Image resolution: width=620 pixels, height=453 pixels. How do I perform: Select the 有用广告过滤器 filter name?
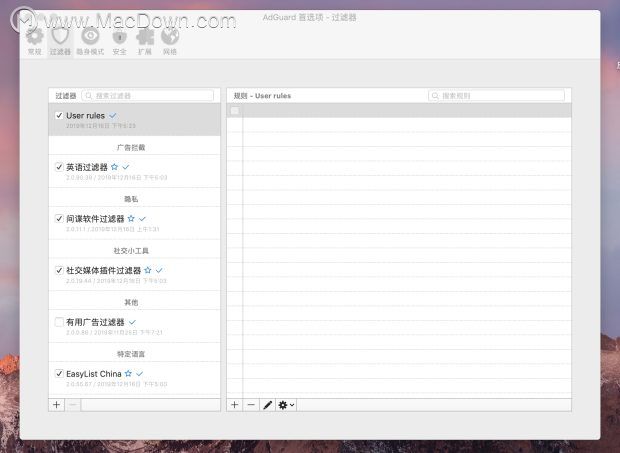[95, 322]
